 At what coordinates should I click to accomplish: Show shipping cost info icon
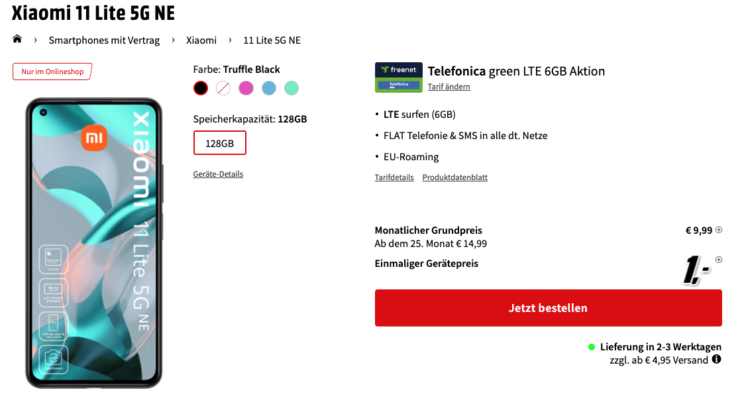(x=716, y=359)
